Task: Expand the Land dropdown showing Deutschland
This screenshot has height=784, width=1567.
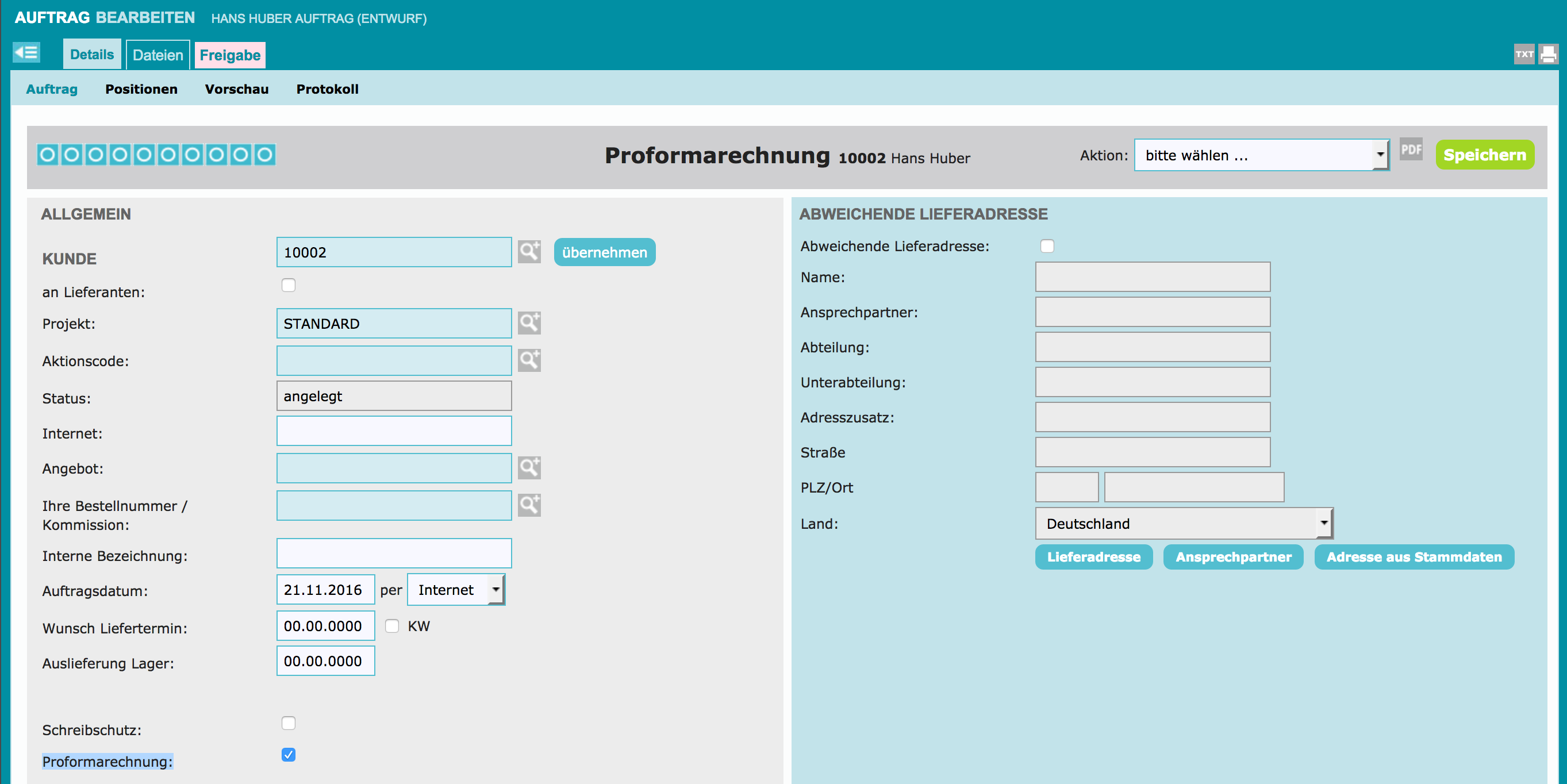Action: [x=1183, y=524]
